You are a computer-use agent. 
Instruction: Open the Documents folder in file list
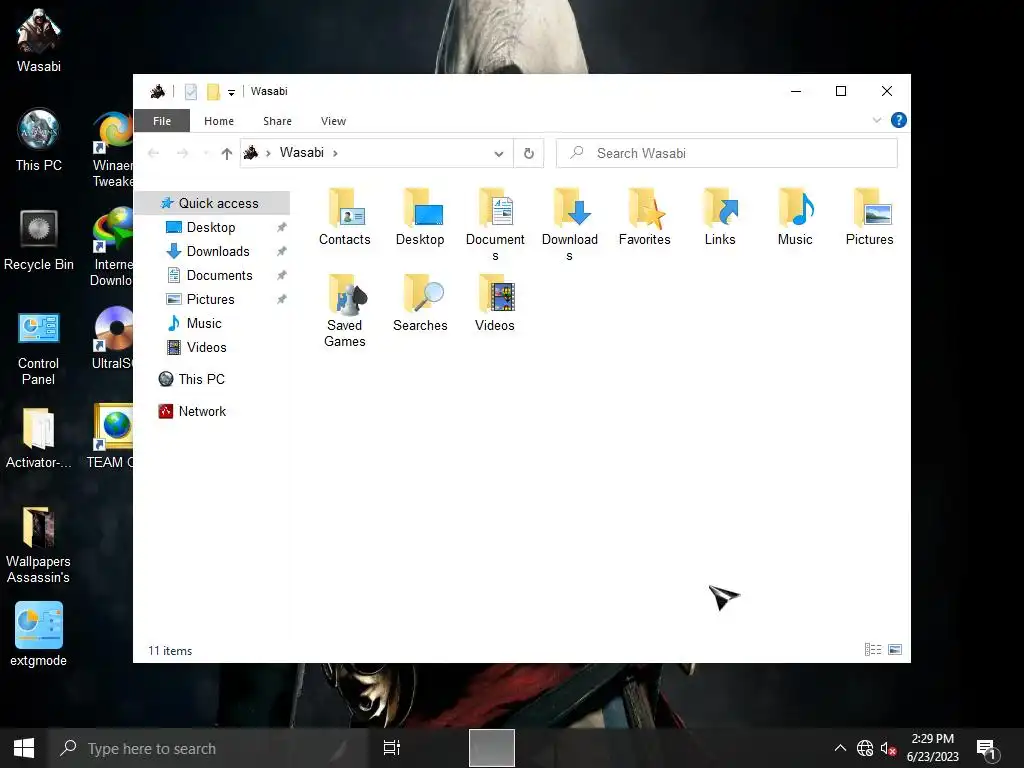coord(495,225)
